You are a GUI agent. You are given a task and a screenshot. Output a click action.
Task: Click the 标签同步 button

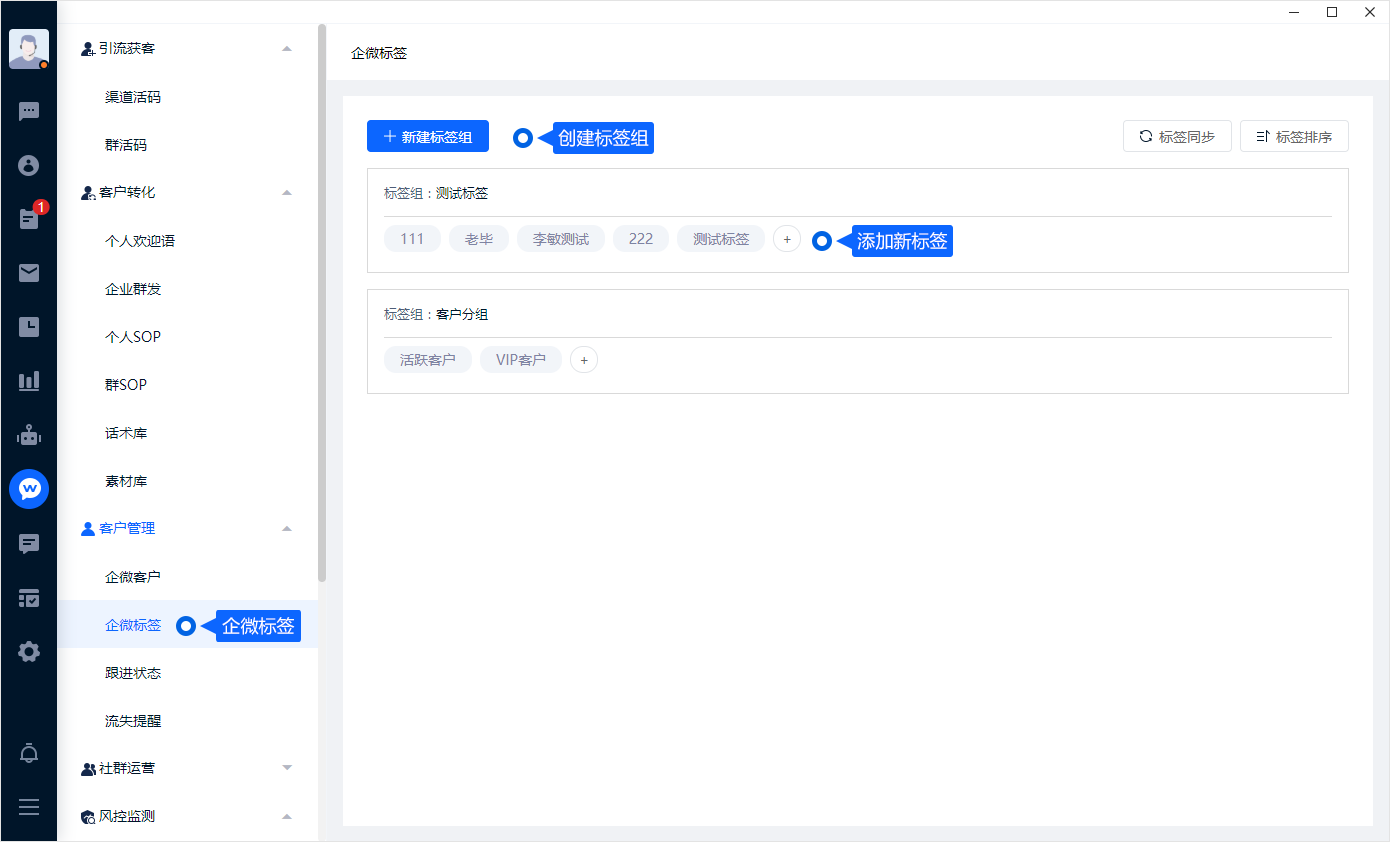coord(1177,137)
